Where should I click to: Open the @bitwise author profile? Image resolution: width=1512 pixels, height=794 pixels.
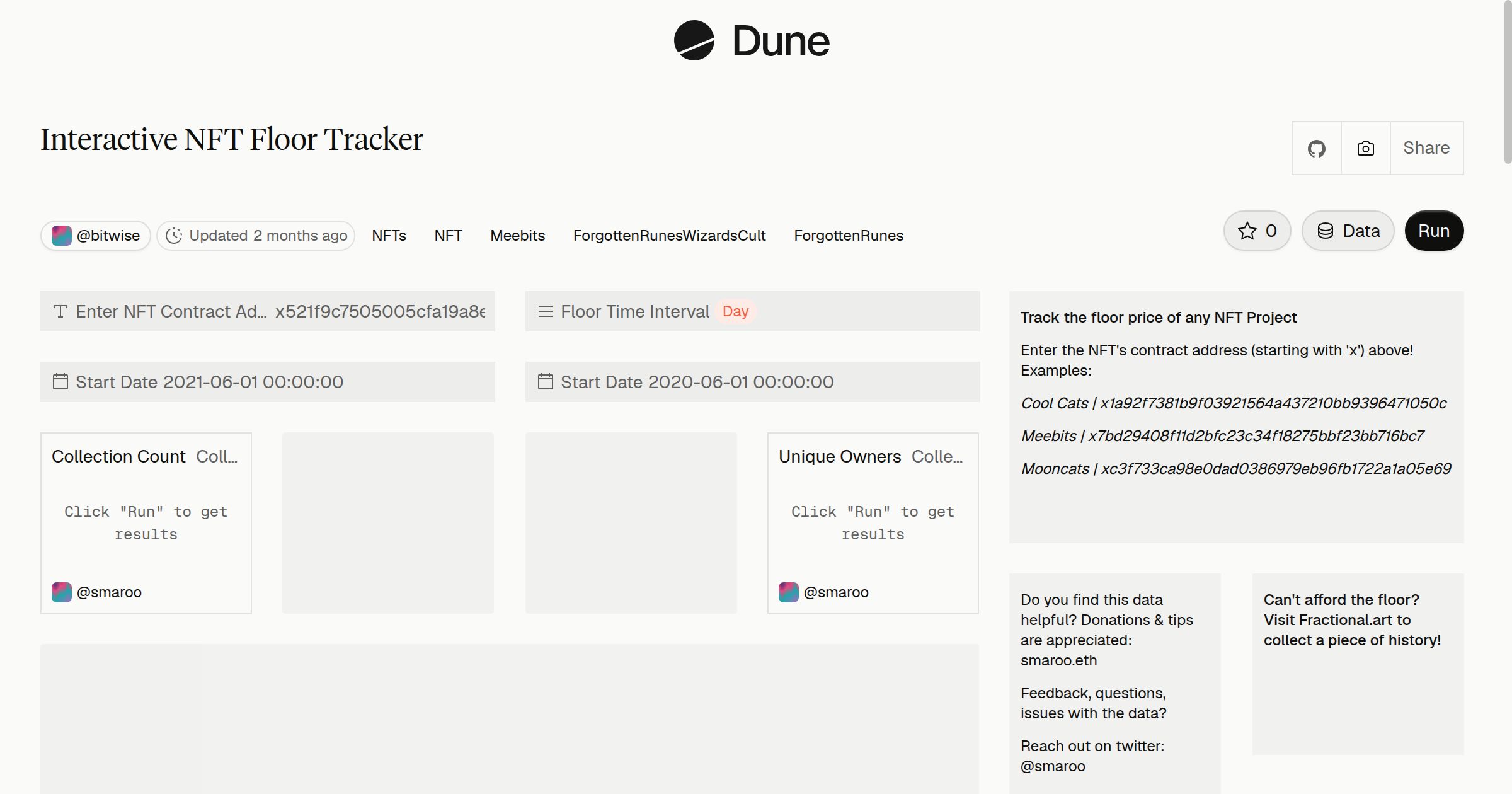(x=96, y=236)
